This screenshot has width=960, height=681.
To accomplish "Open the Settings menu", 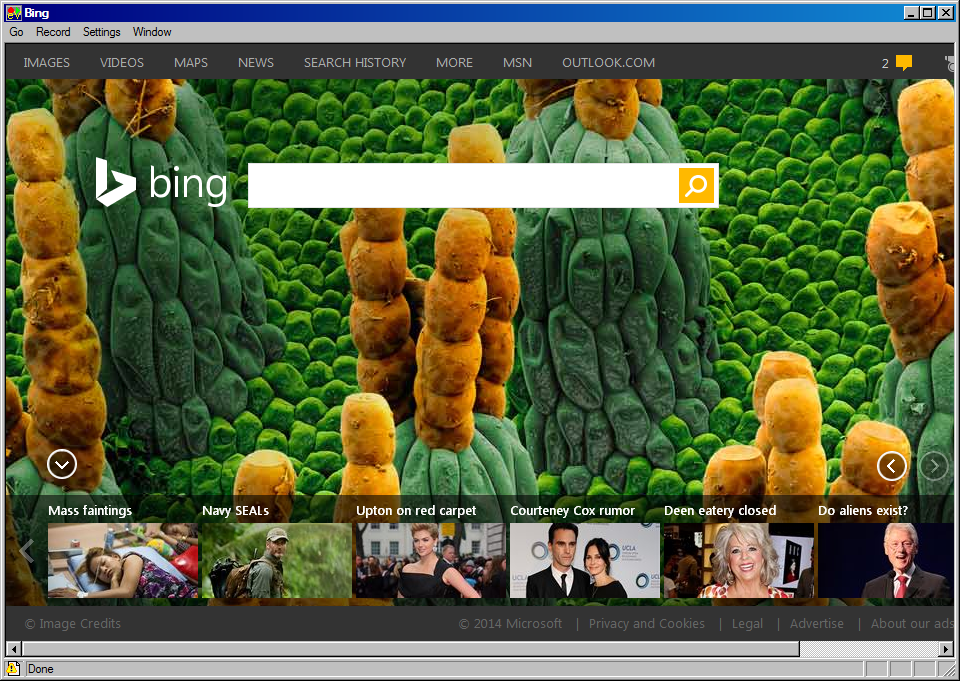I will tap(101, 32).
